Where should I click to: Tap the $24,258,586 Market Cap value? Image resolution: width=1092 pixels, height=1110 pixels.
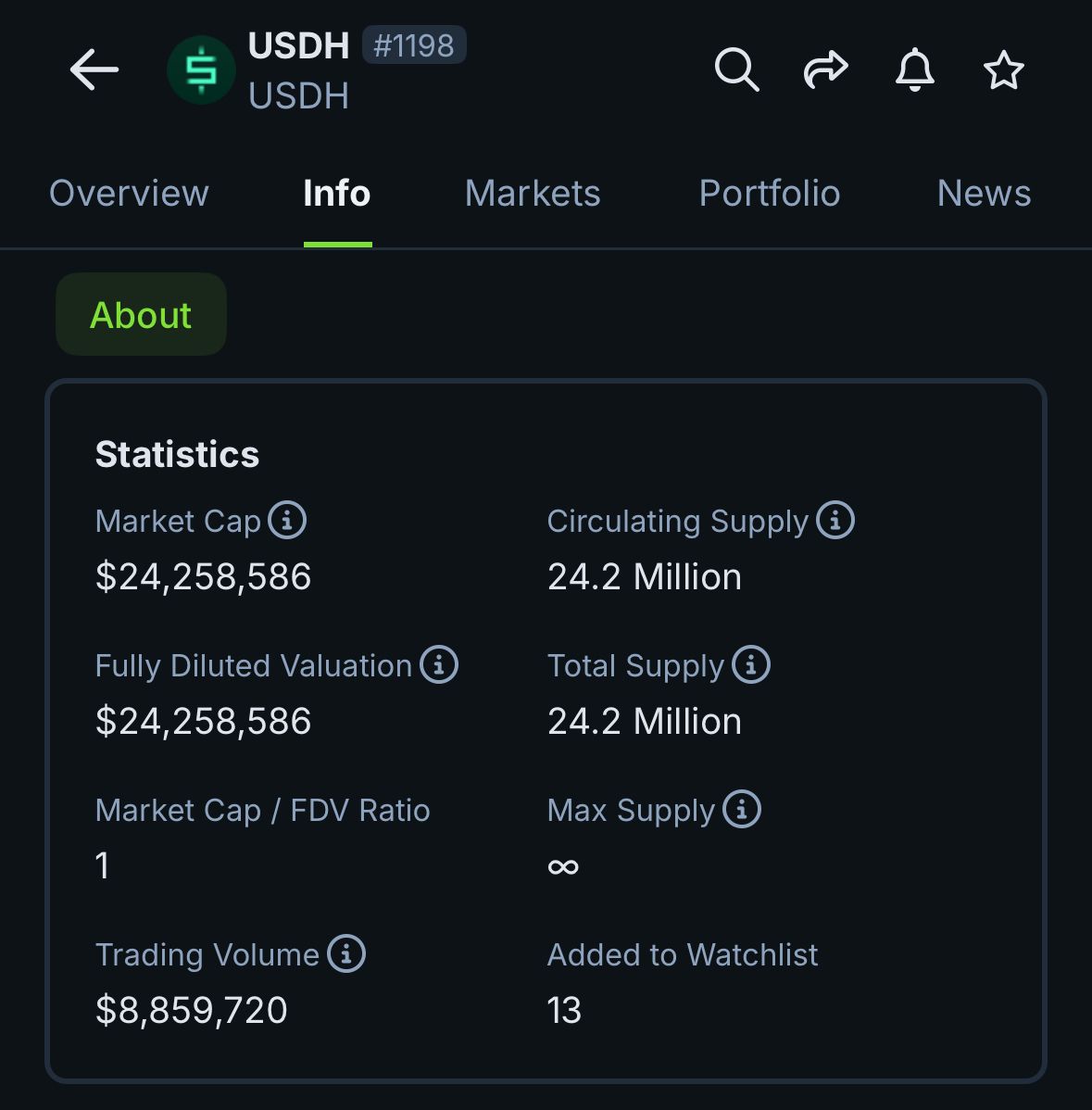(204, 577)
